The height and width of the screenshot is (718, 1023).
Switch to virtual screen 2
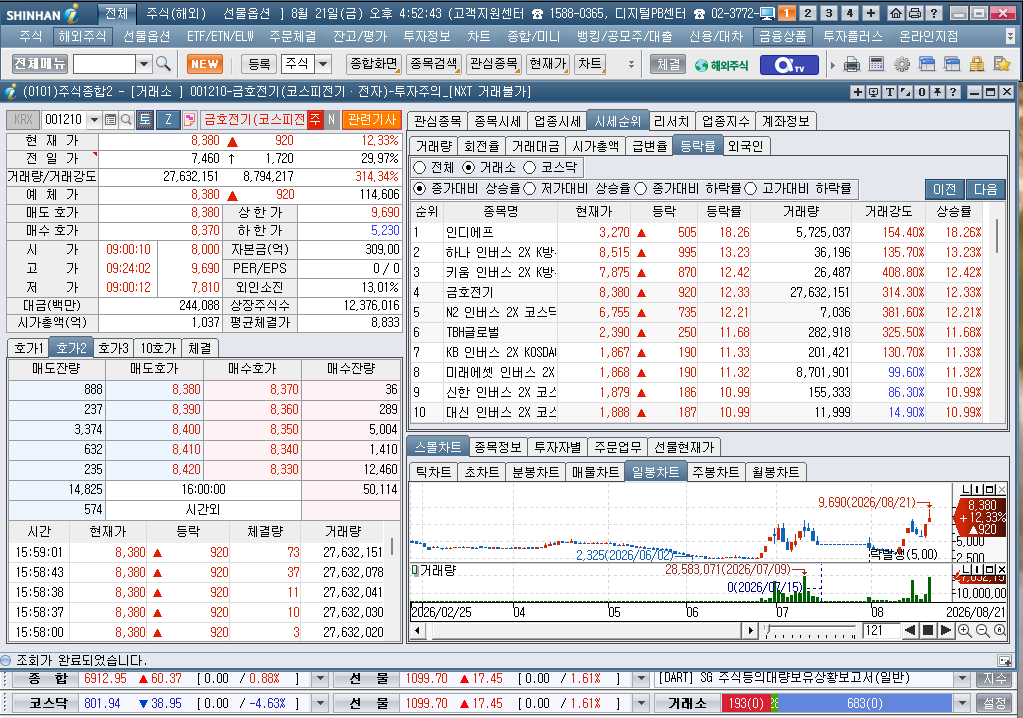tap(808, 12)
